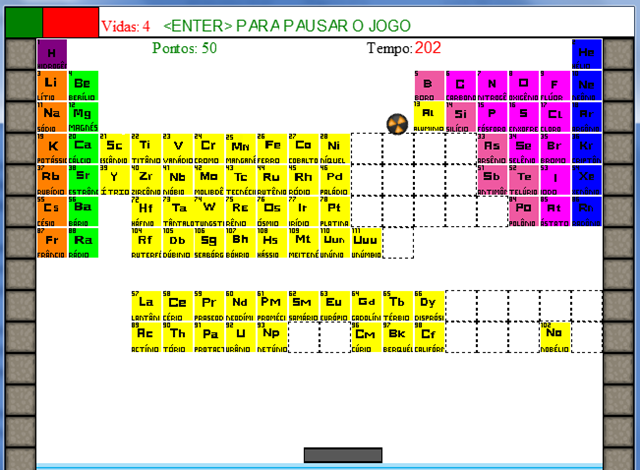Click the La (Lantânio) element tile
This screenshot has height=470, width=640.
click(146, 305)
